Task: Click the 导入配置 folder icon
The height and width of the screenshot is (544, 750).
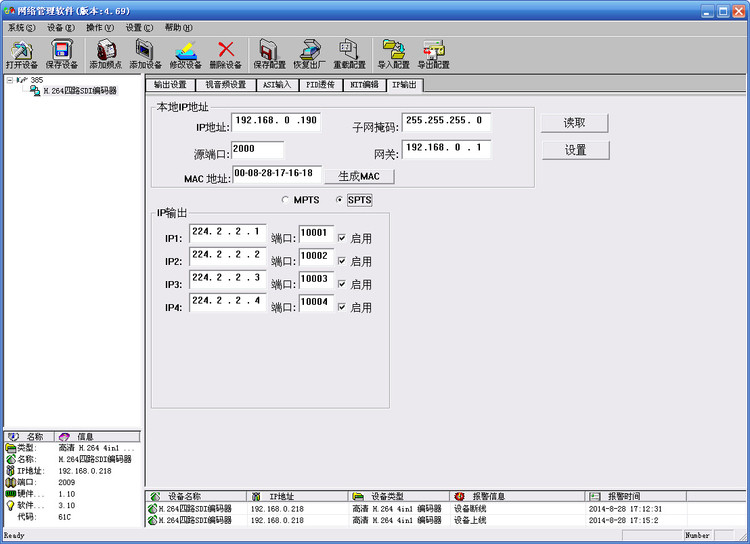Action: click(x=394, y=50)
